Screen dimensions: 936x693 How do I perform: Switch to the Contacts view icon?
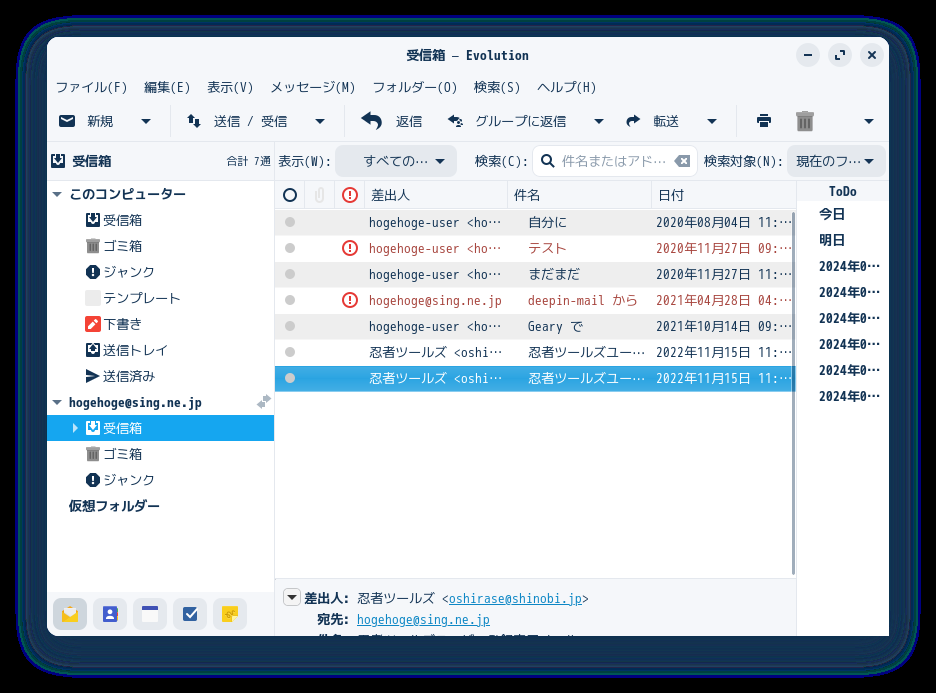(110, 614)
